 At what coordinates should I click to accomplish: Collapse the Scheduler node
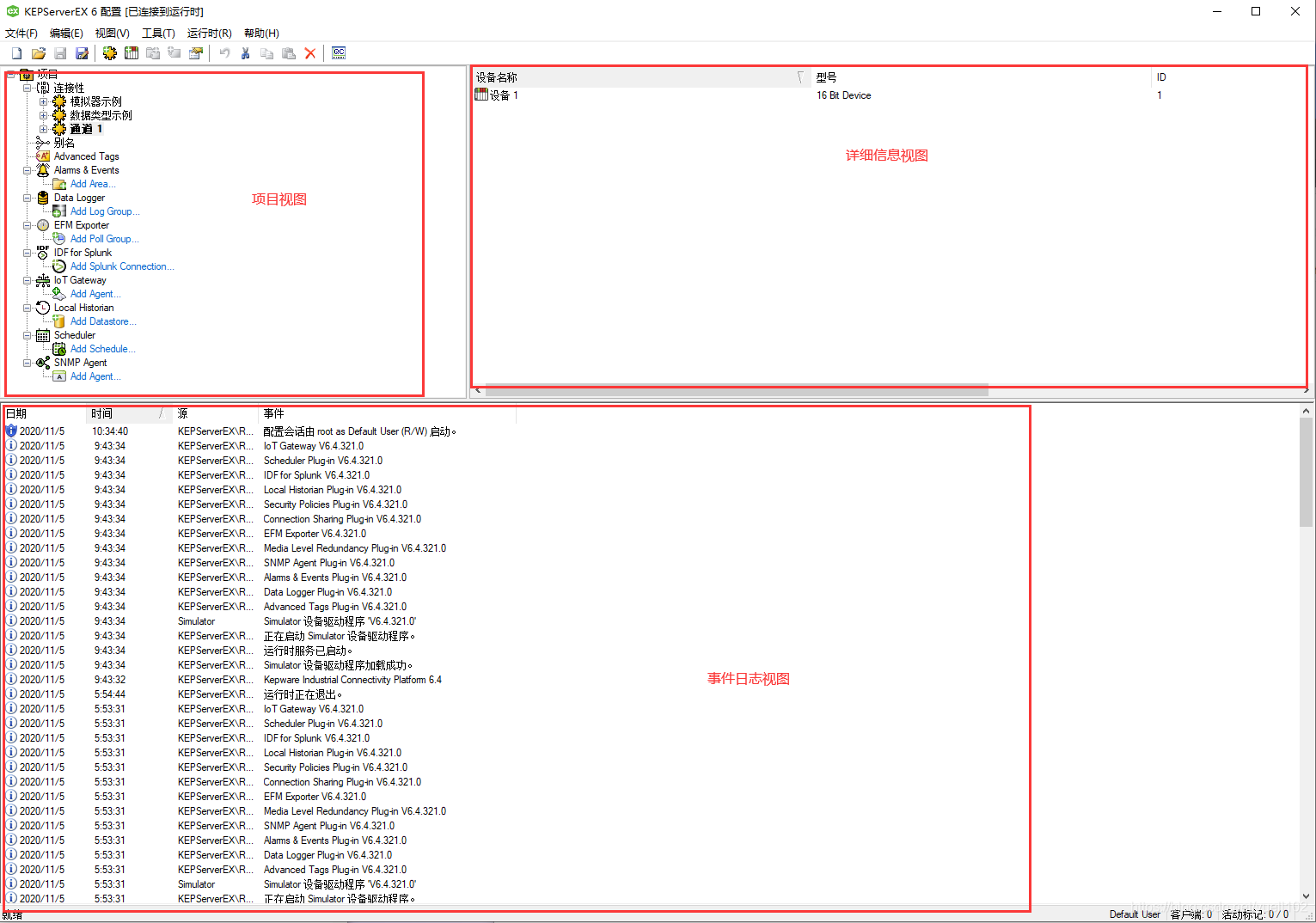pyautogui.click(x=27, y=335)
